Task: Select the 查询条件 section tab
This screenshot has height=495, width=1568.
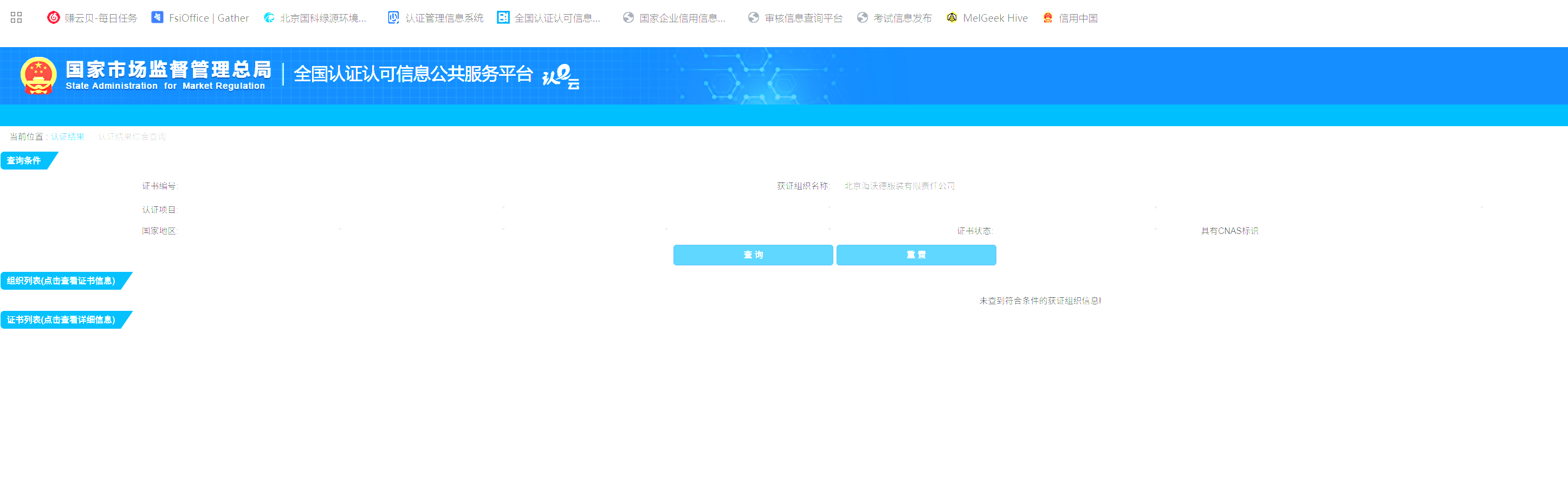Action: [29, 160]
